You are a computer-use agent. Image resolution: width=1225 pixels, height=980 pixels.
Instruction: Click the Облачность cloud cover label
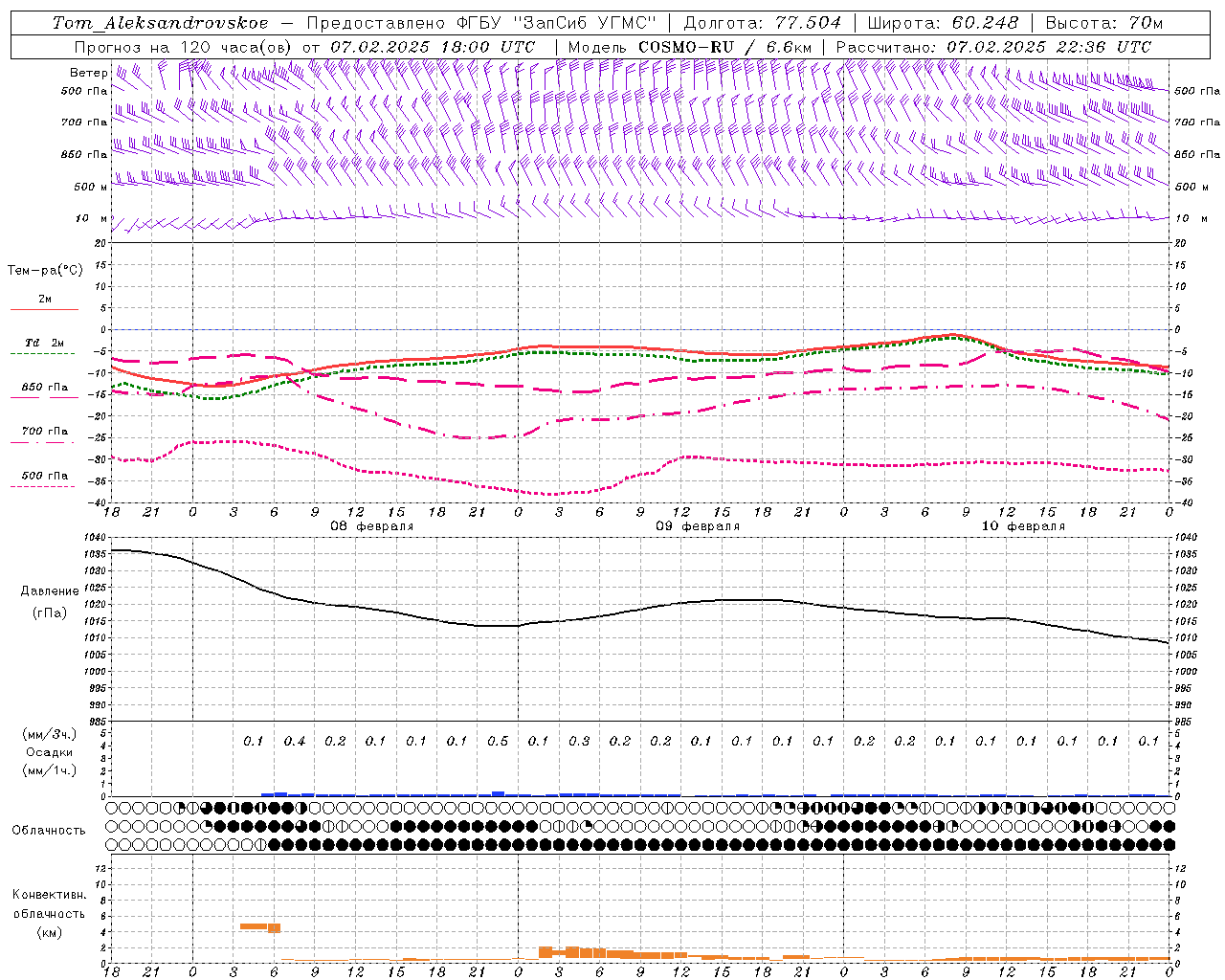(49, 830)
